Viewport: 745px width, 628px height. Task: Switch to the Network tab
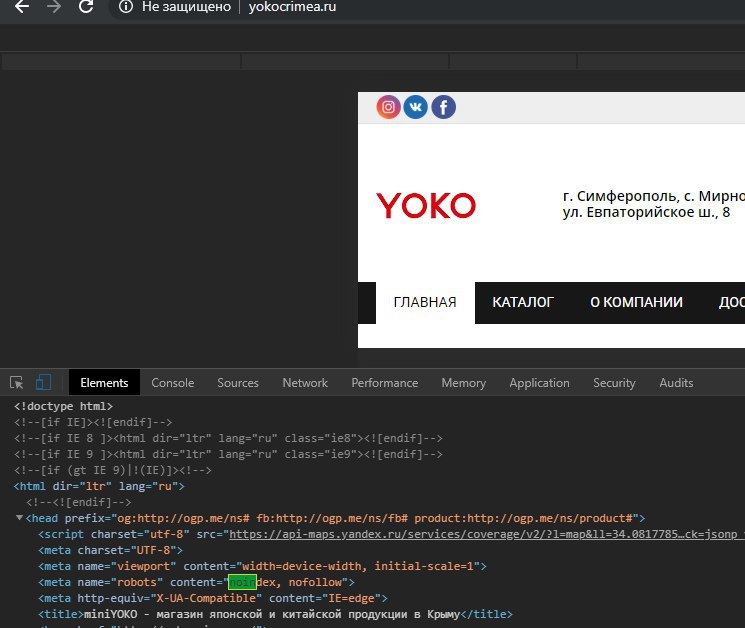(x=305, y=383)
